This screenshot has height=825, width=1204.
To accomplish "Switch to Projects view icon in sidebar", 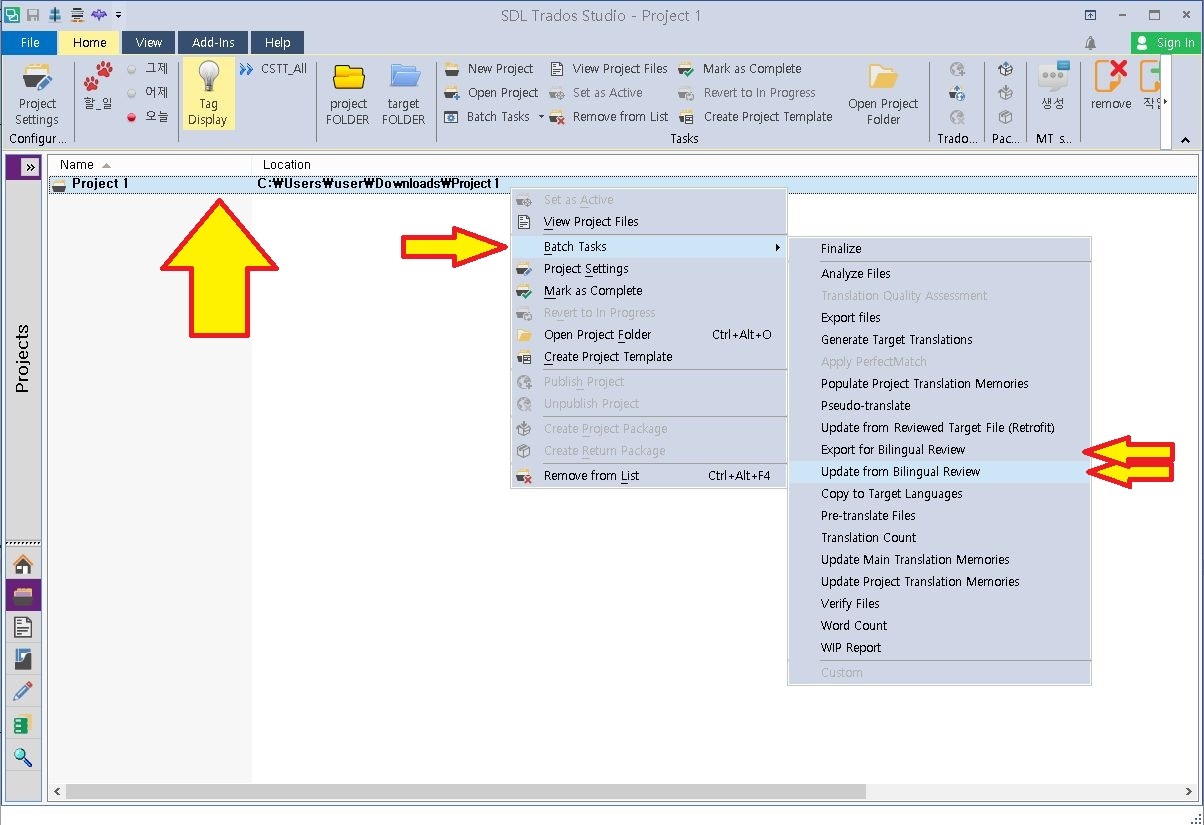I will click(x=23, y=595).
